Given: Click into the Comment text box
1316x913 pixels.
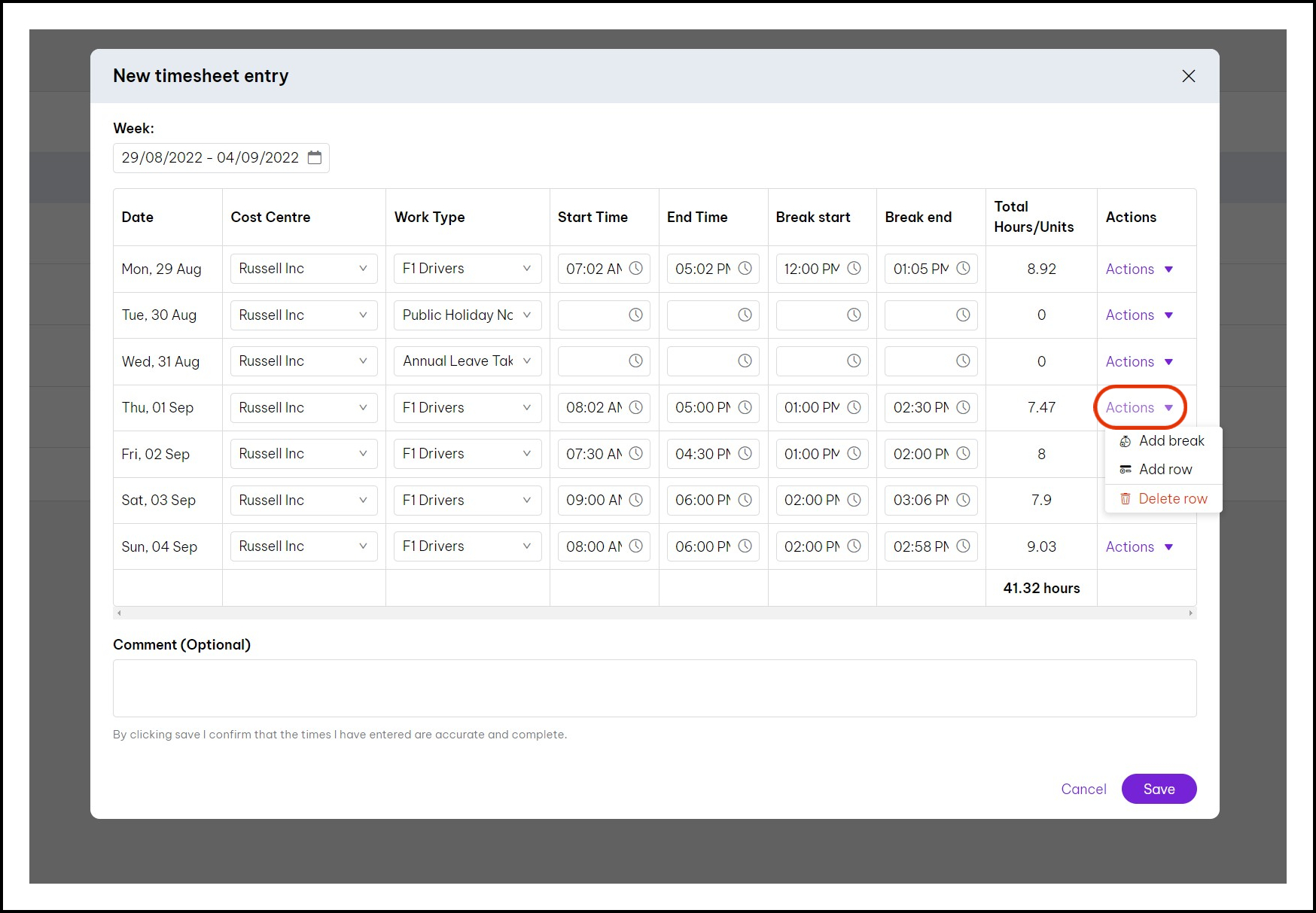Looking at the screenshot, I should [x=654, y=688].
